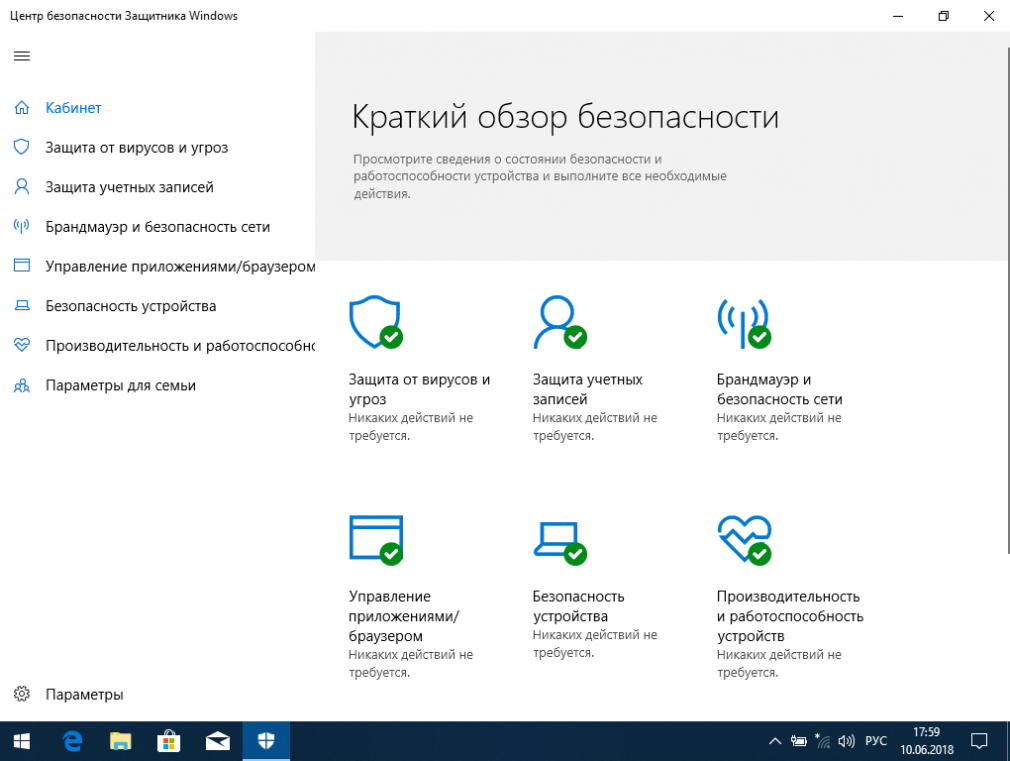Close the Windows Defender Security Center window
This screenshot has width=1010, height=761.
click(x=989, y=16)
